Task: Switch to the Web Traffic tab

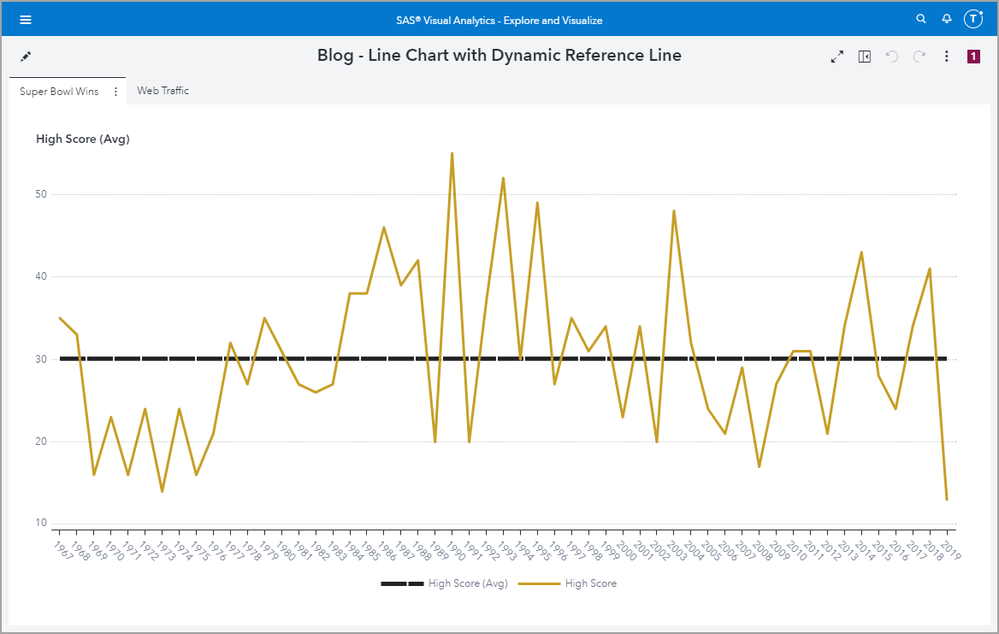Action: point(163,91)
